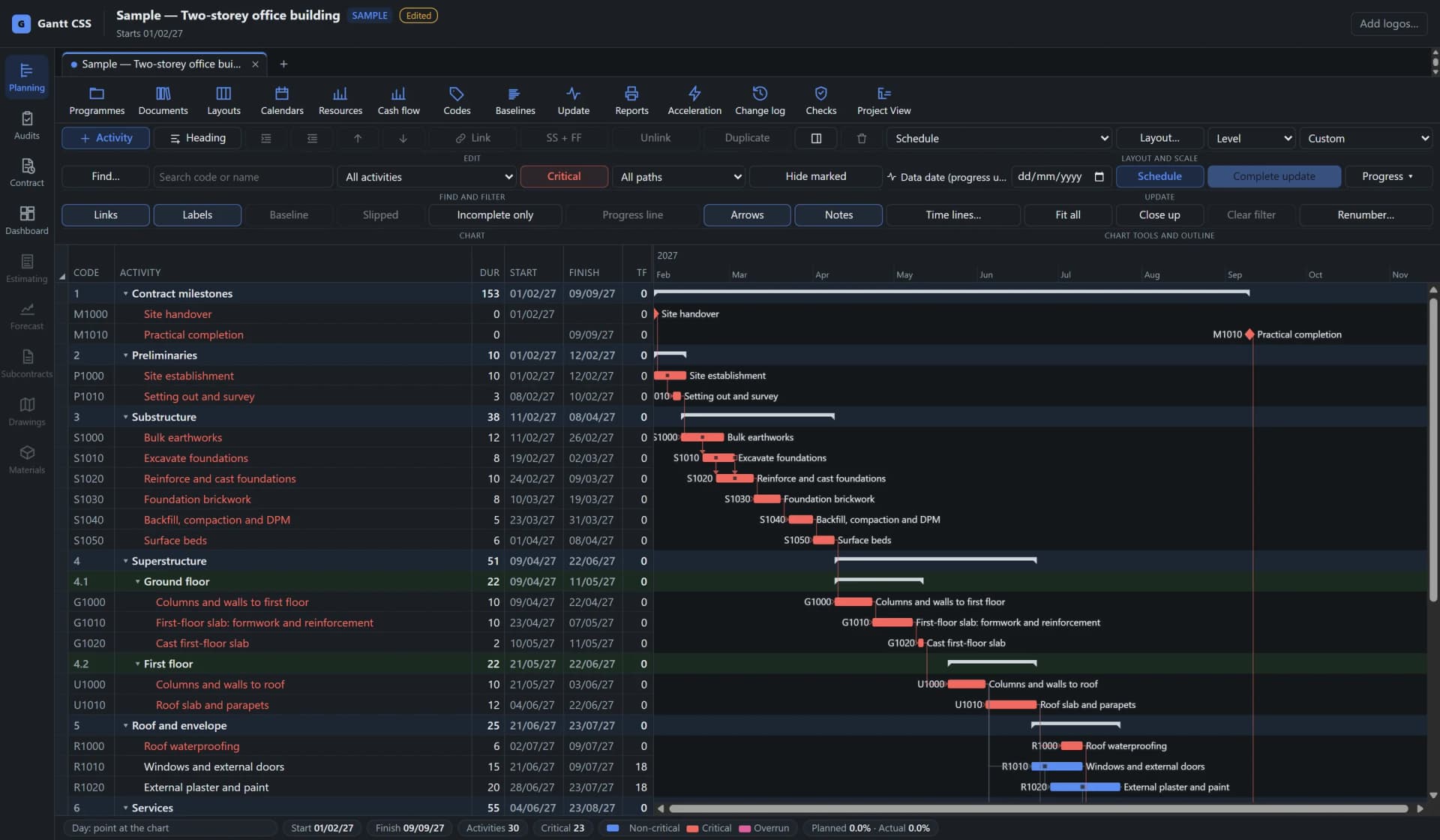Open Project View from toolbar
Screen dimensions: 1440x840
tap(883, 100)
